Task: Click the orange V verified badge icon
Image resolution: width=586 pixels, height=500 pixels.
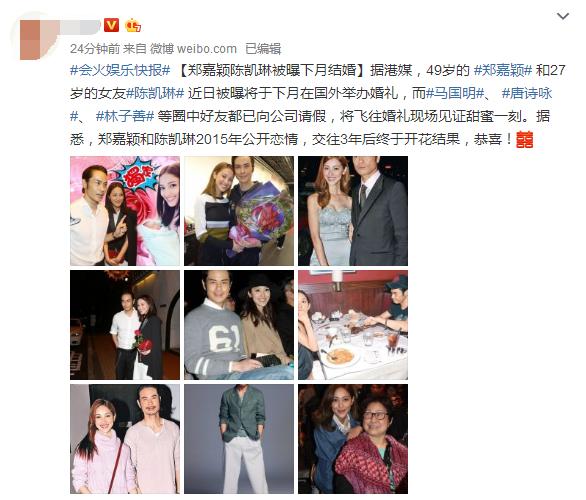Action: pos(111,25)
